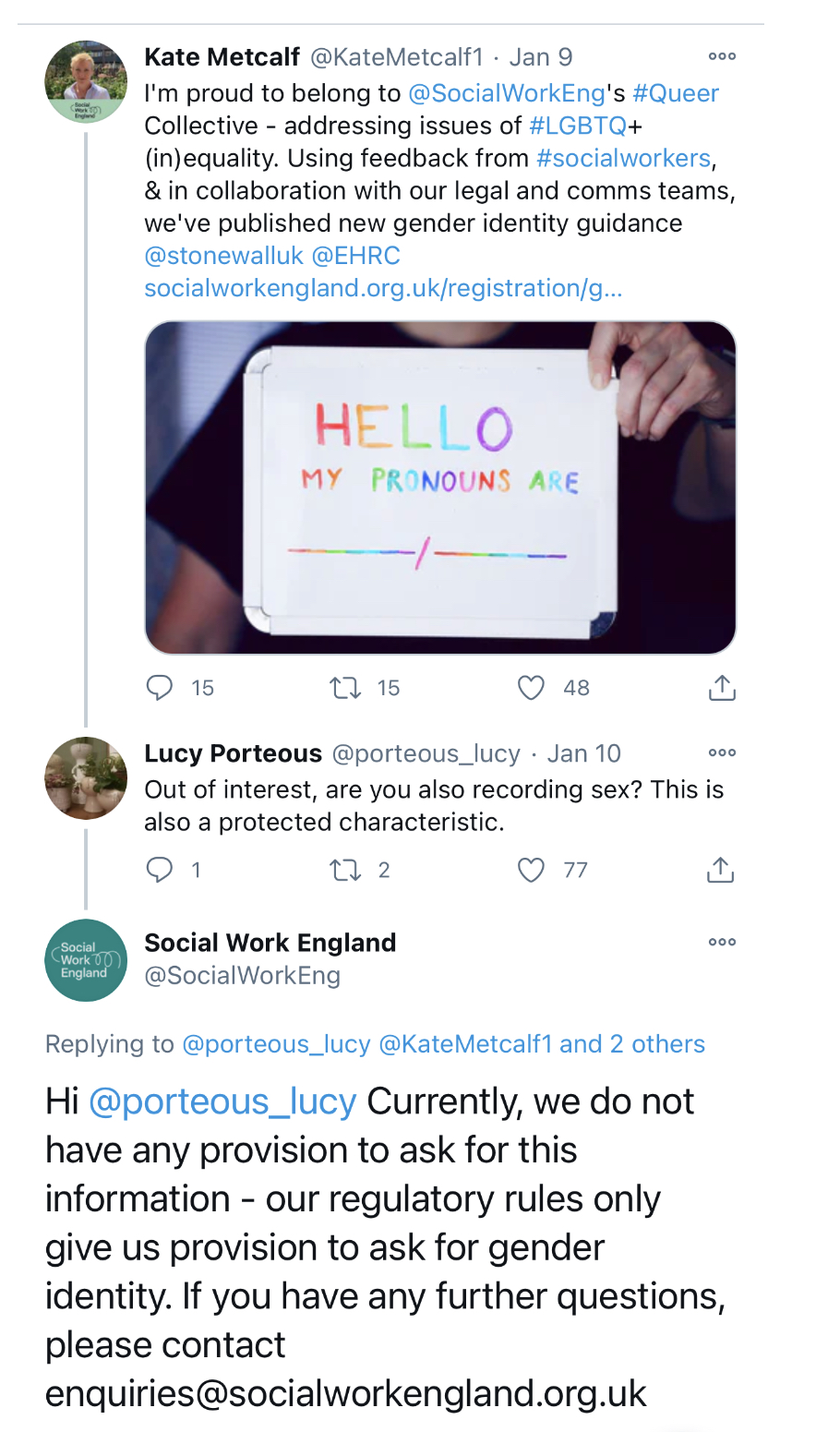Open more options for Social Work England's tweet
The image size is (840, 1432).
(x=722, y=943)
